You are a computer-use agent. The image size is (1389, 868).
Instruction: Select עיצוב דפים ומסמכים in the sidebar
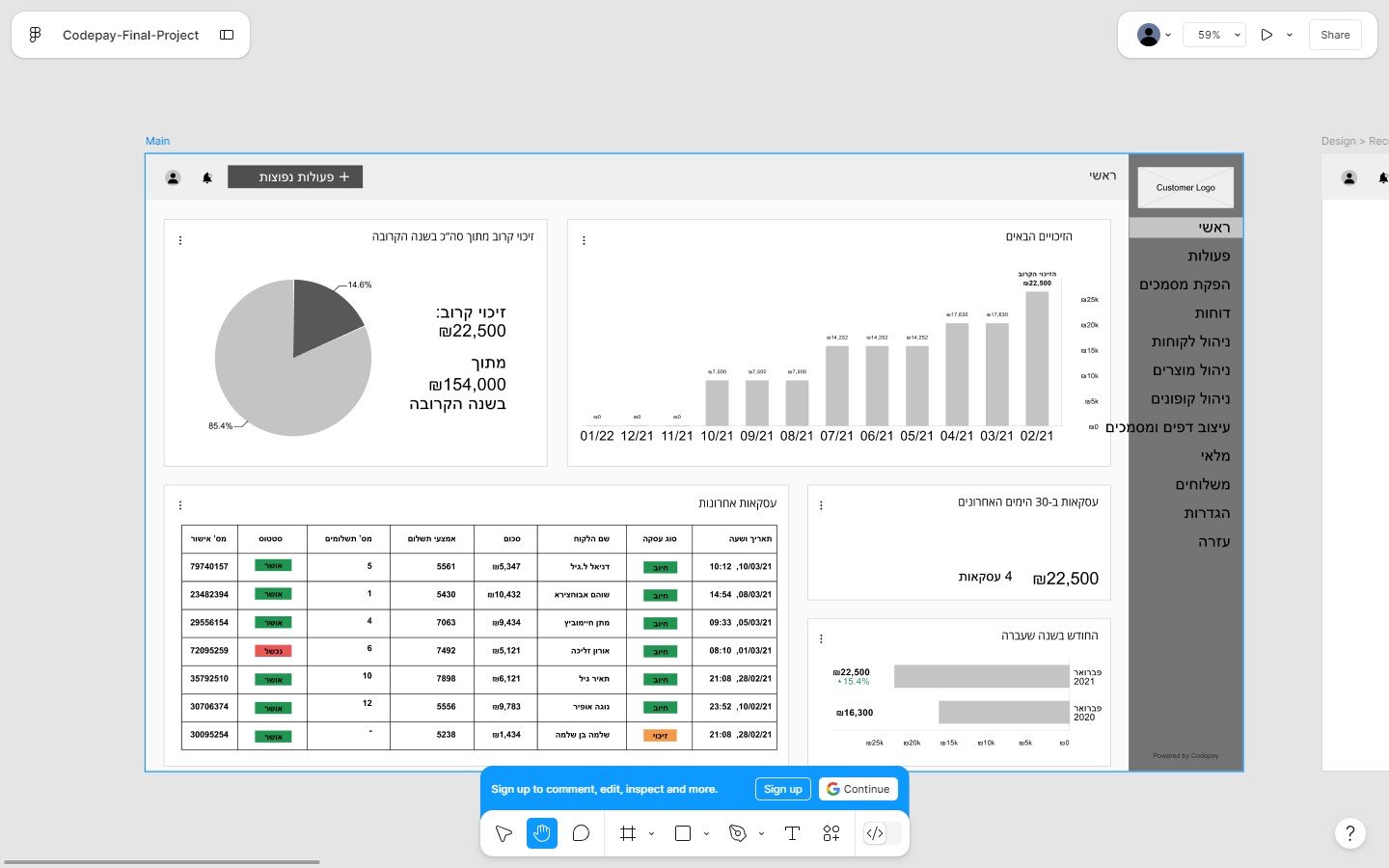pos(1168,427)
